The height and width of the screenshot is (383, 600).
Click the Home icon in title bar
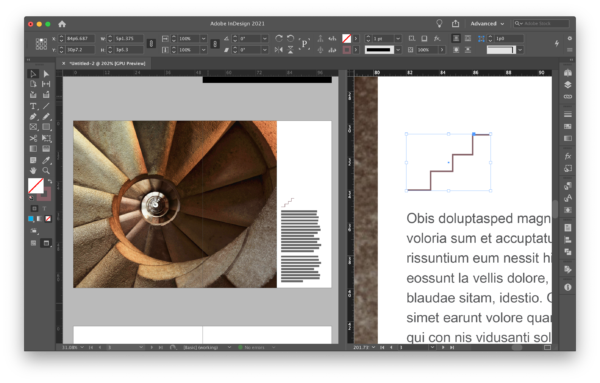[x=62, y=24]
